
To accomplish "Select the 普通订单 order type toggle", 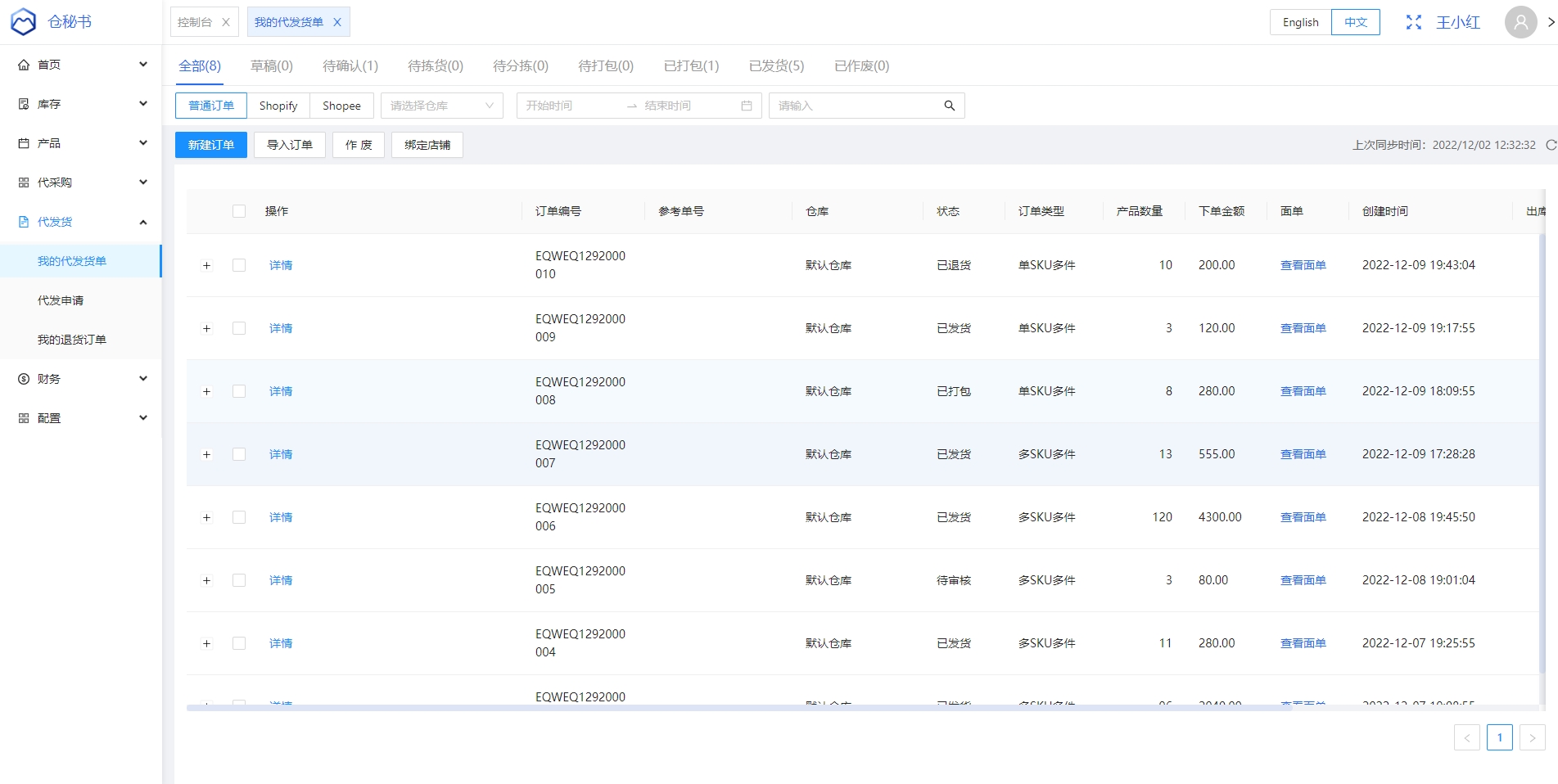I will click(x=211, y=106).
